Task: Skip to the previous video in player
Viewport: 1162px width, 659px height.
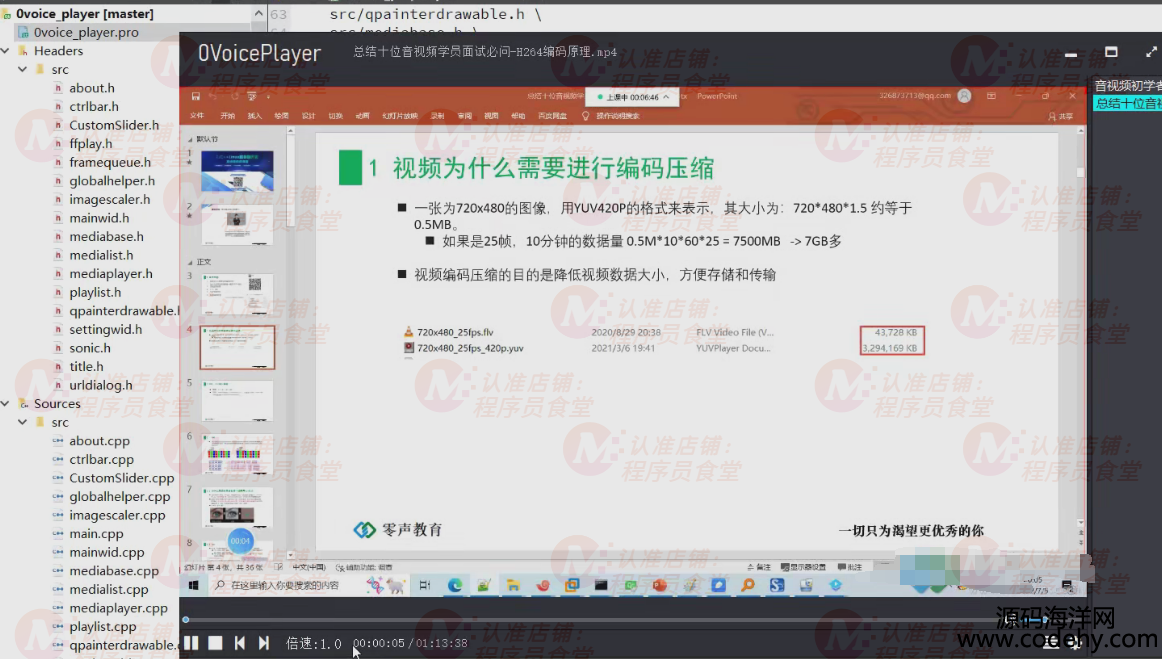Action: tap(239, 643)
